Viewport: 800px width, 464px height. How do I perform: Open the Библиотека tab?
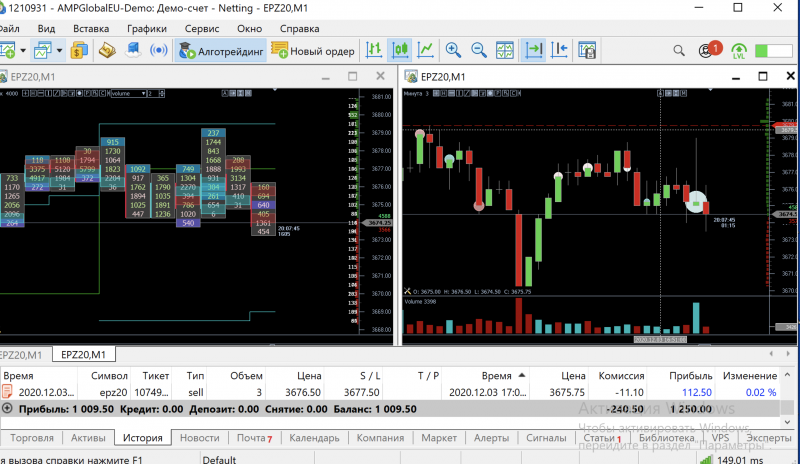[667, 438]
